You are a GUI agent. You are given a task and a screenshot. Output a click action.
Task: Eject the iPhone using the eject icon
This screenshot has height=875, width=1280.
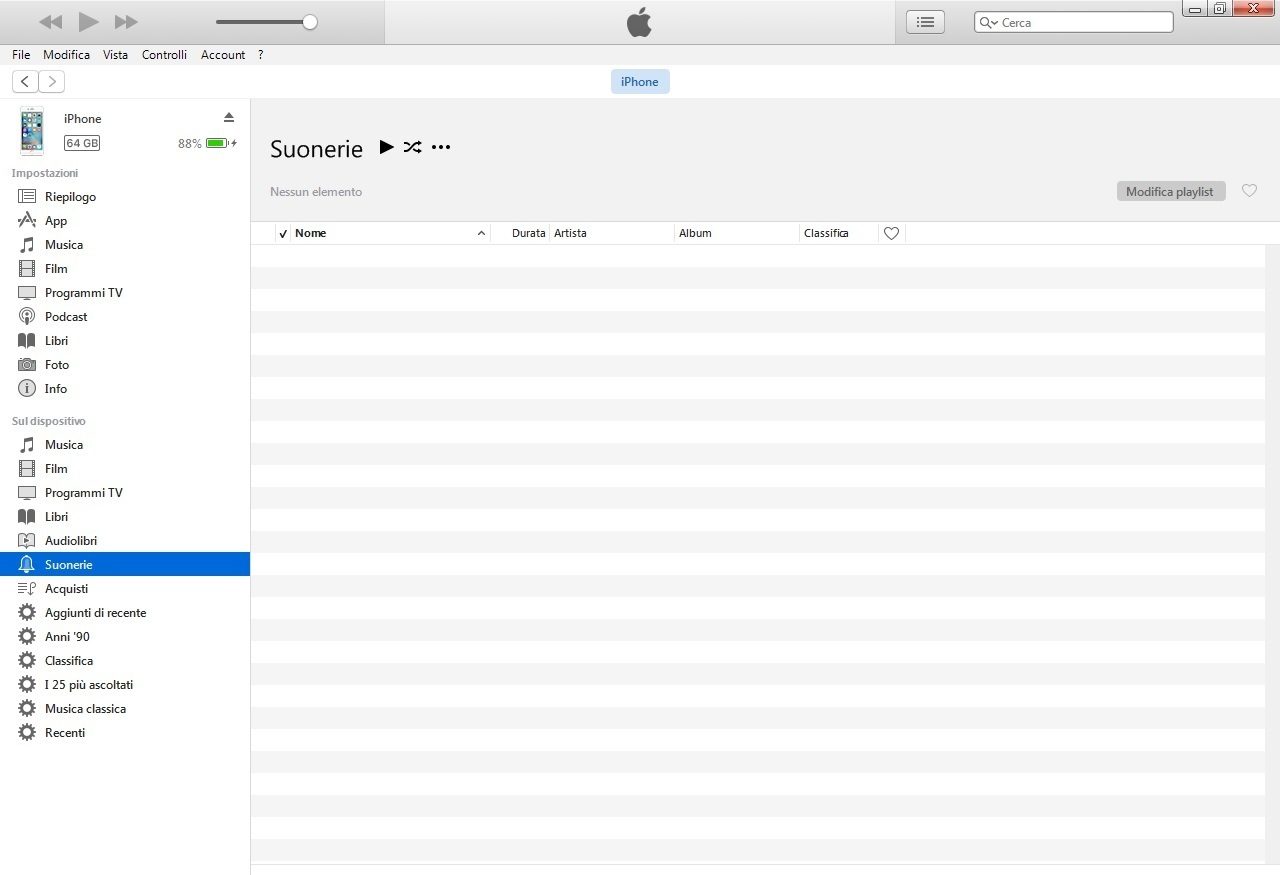pyautogui.click(x=228, y=118)
